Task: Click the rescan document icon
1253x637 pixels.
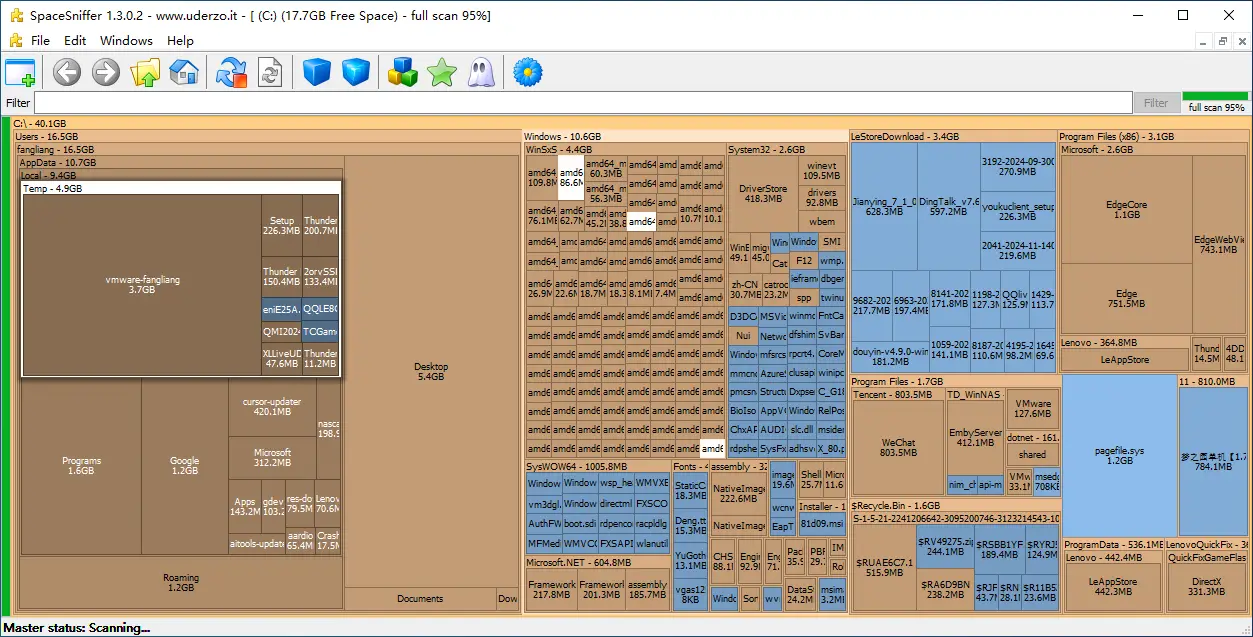Action: [x=270, y=72]
